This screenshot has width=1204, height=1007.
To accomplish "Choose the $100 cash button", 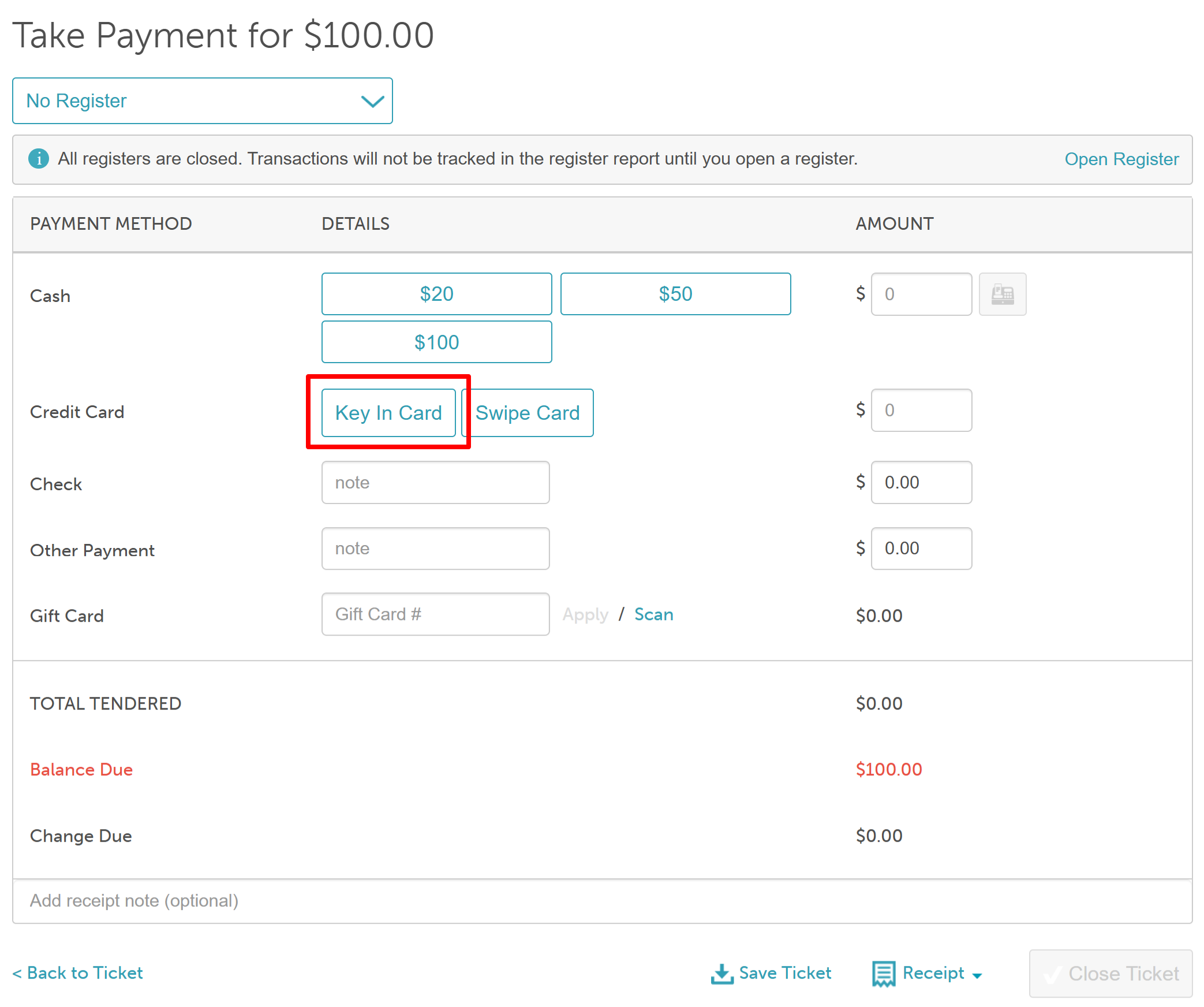I will (436, 342).
